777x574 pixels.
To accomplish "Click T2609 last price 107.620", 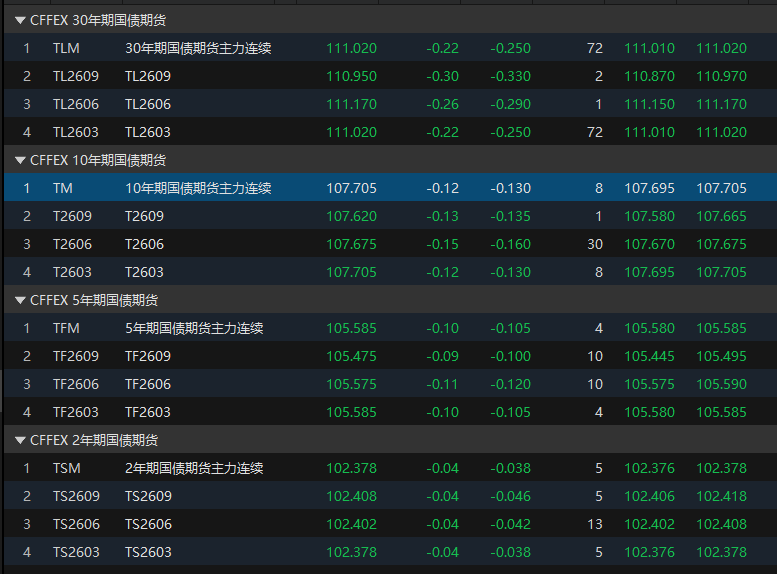I will [351, 216].
